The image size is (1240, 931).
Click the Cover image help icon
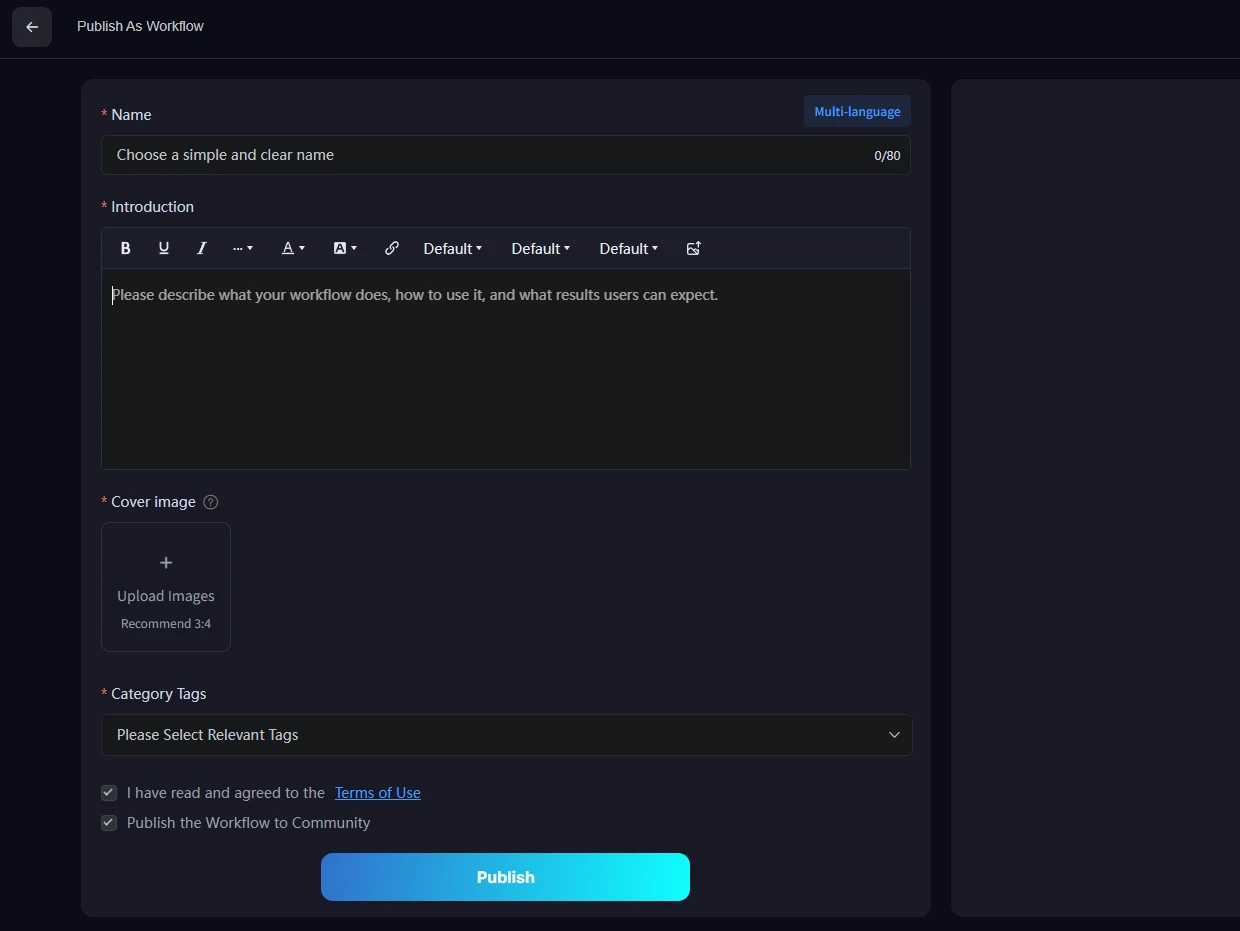pos(210,502)
